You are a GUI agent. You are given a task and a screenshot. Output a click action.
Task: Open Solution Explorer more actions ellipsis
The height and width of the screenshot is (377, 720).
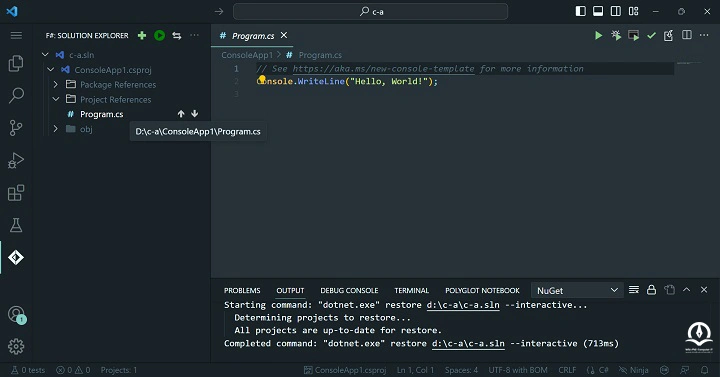pyautogui.click(x=195, y=35)
